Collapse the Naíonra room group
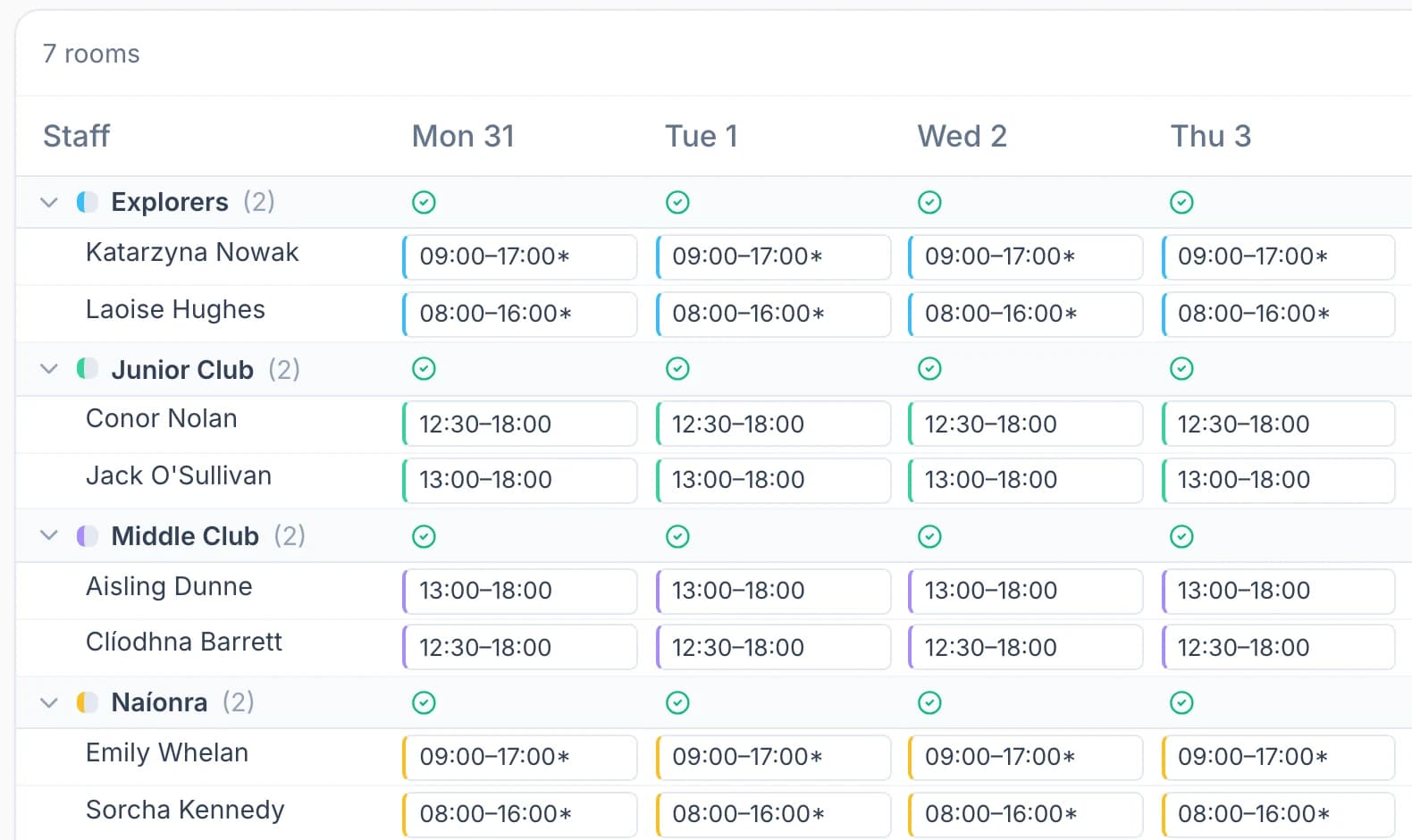 pos(49,703)
